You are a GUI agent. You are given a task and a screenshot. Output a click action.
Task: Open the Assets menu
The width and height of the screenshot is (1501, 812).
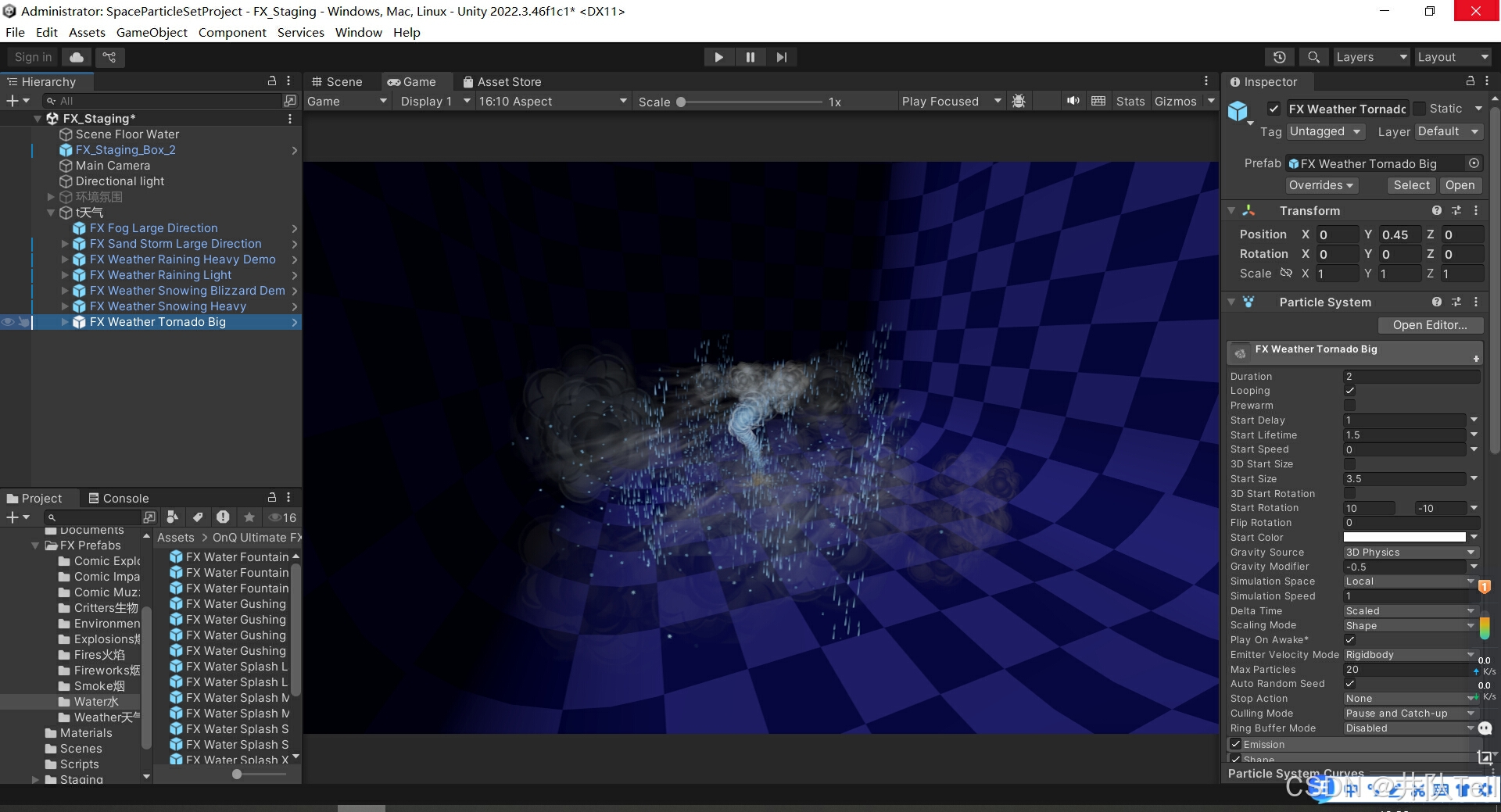click(87, 33)
